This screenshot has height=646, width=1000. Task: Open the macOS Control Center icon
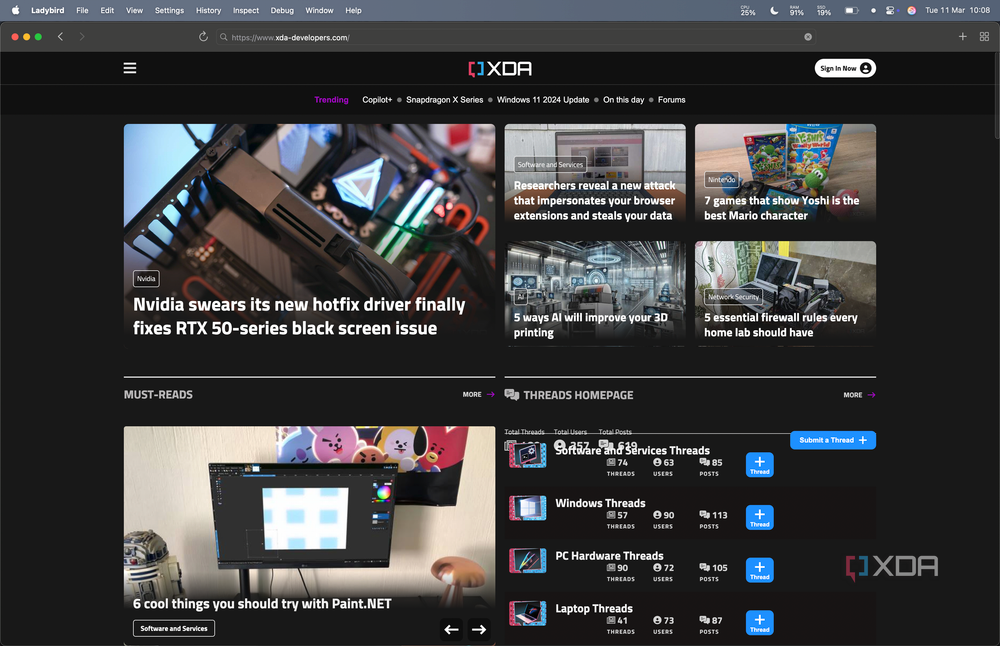[890, 10]
